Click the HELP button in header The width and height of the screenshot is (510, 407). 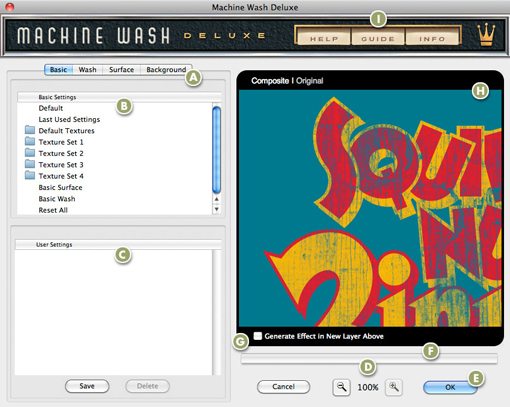tap(324, 36)
